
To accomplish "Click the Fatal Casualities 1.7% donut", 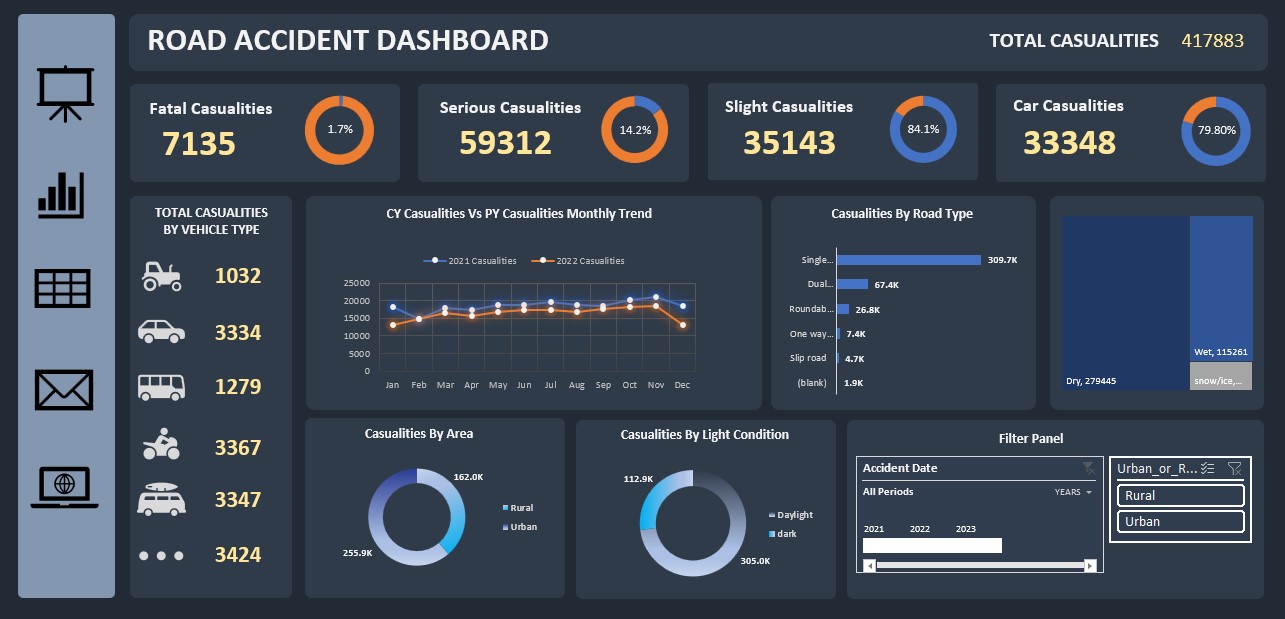I will tap(340, 130).
